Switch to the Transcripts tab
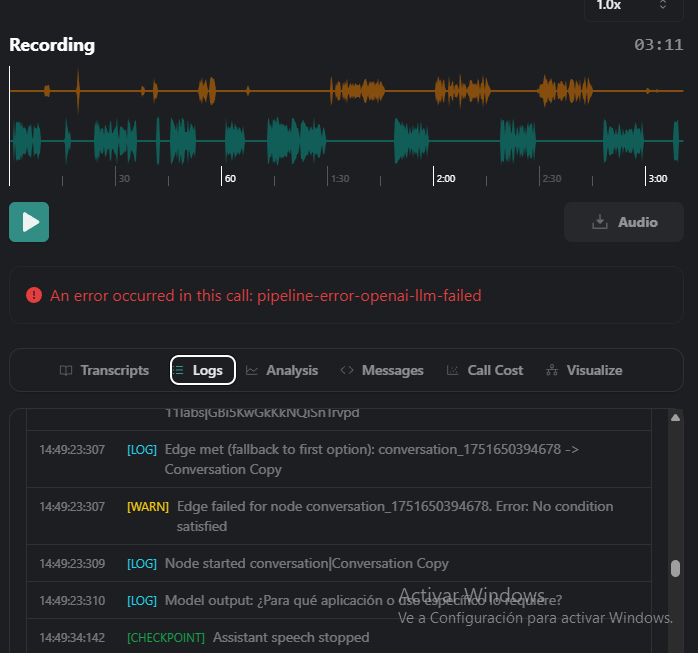The height and width of the screenshot is (653, 698). pyautogui.click(x=104, y=370)
